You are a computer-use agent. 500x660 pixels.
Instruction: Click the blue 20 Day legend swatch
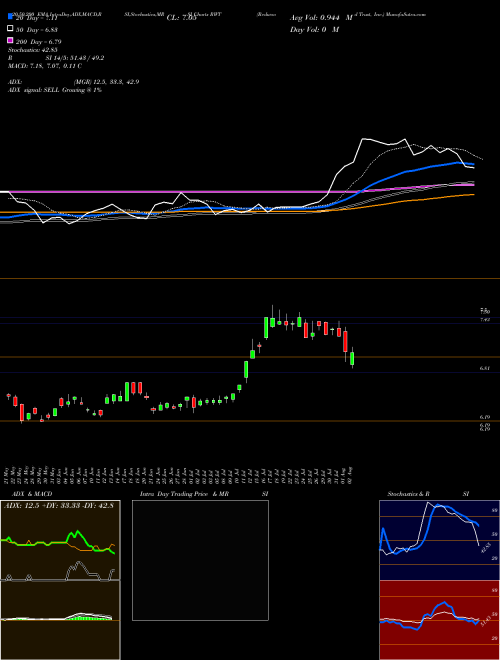[x=10, y=17]
